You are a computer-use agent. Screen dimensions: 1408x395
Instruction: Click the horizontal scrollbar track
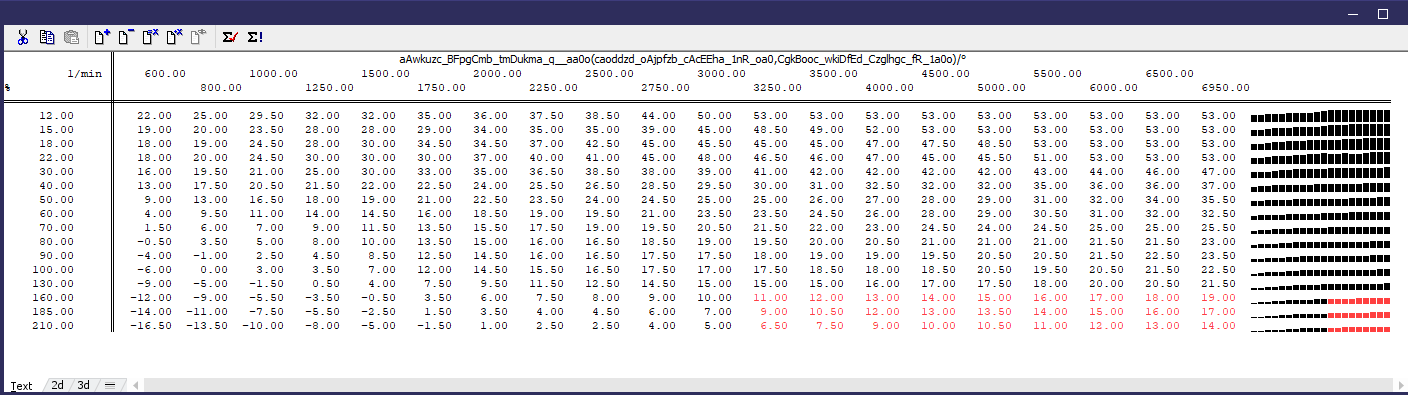[x=767, y=385]
